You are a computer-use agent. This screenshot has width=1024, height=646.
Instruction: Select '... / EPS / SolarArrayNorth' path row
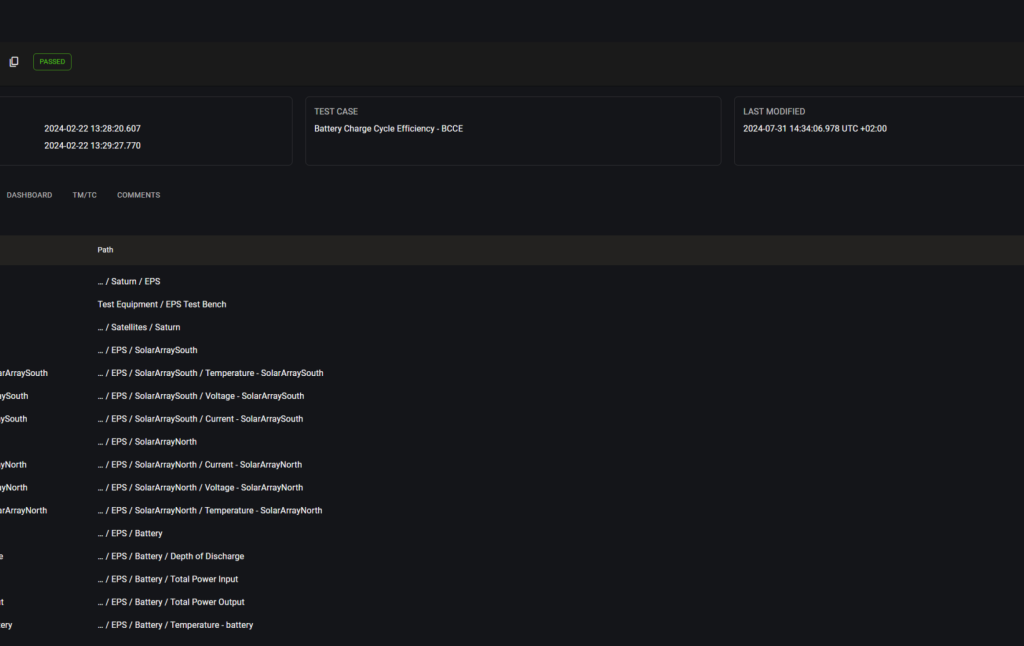pyautogui.click(x=512, y=442)
